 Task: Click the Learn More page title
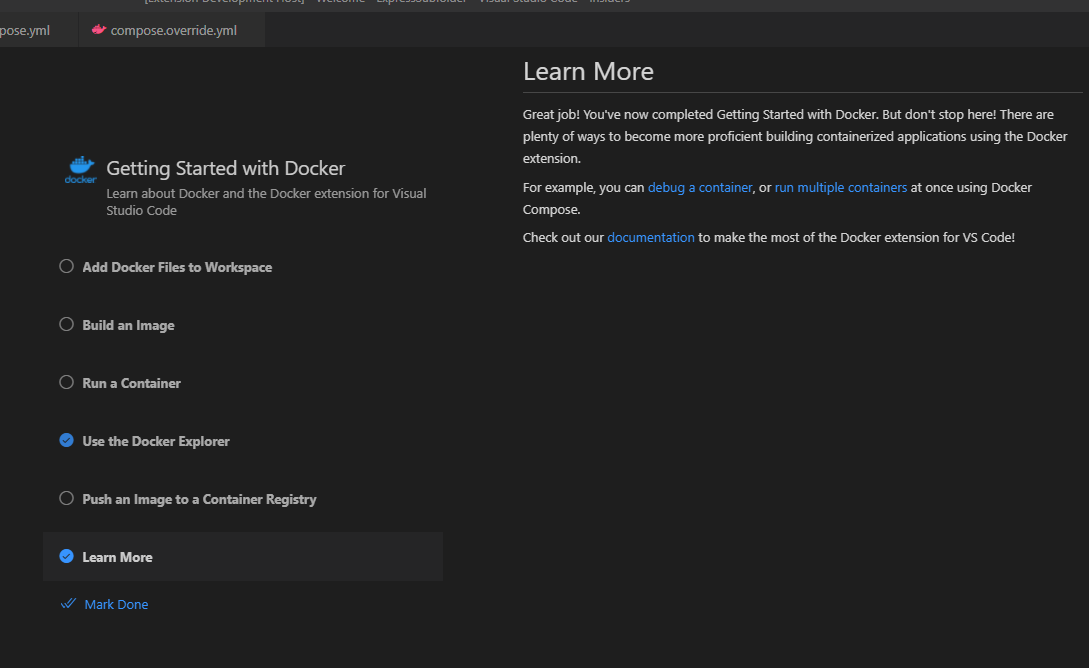[588, 72]
